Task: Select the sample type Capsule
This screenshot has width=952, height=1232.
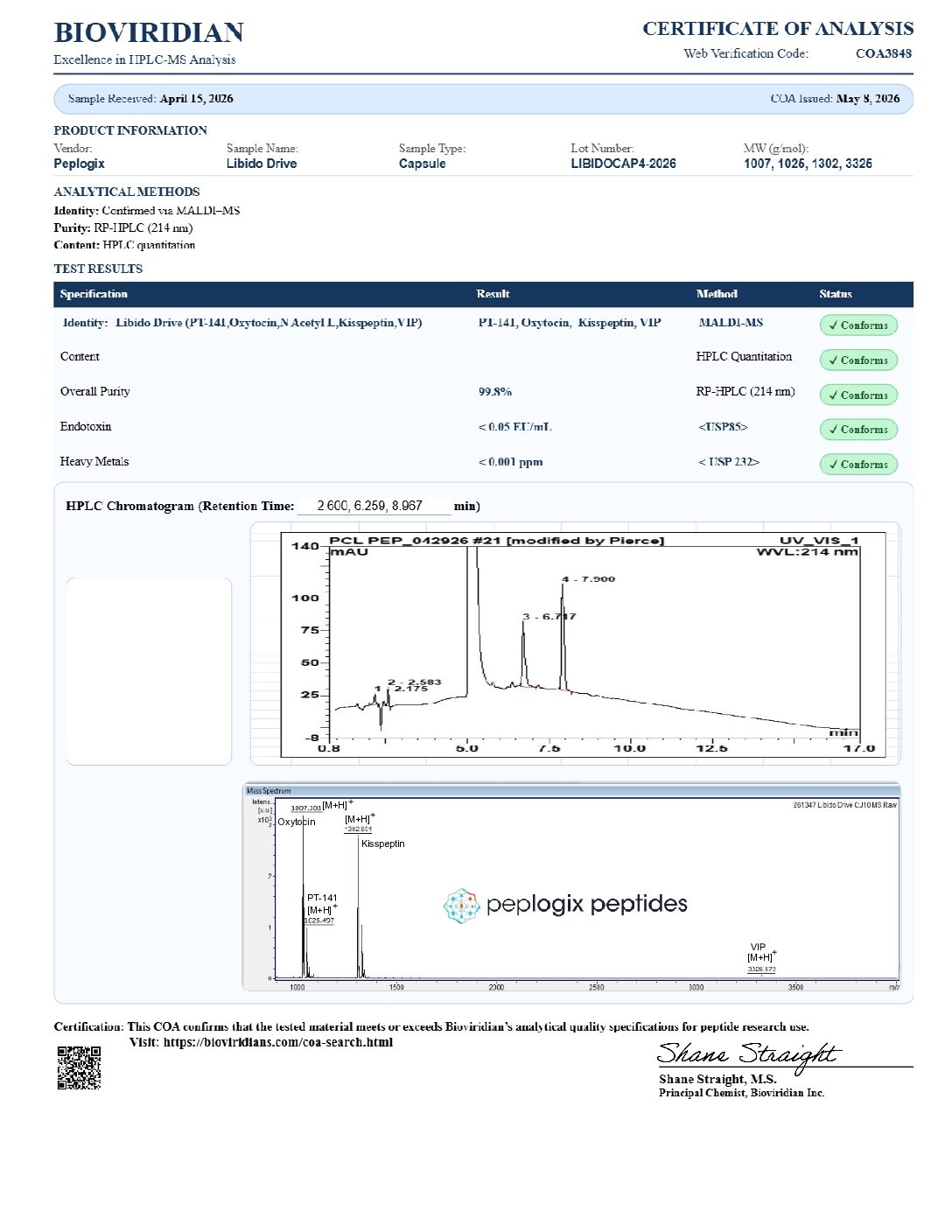Action: click(x=423, y=164)
